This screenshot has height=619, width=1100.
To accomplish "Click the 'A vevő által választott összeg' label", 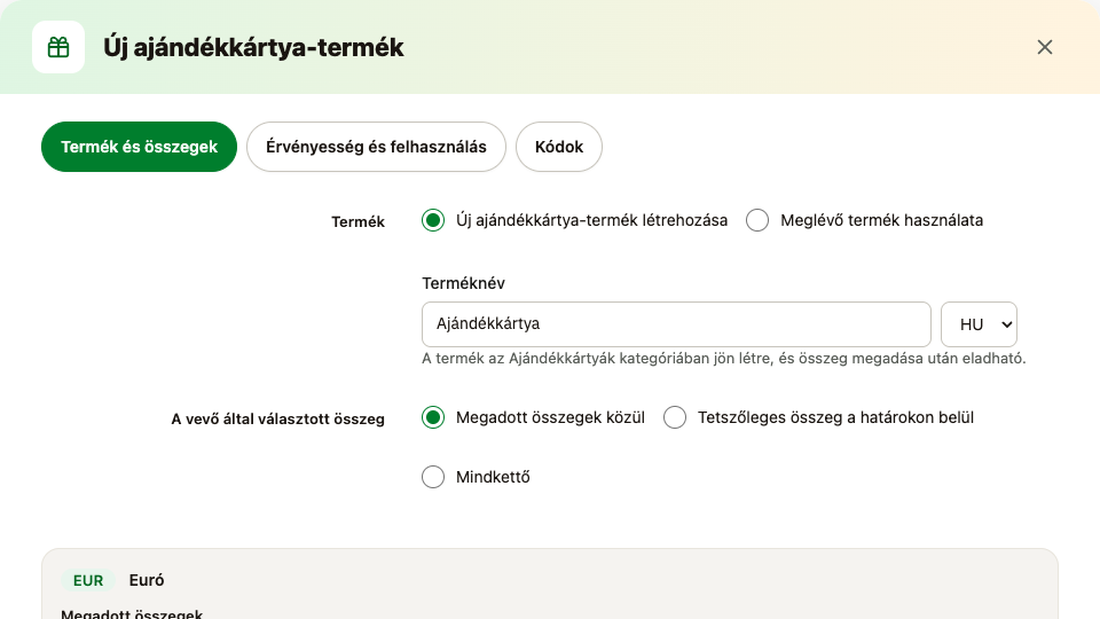I will point(278,419).
